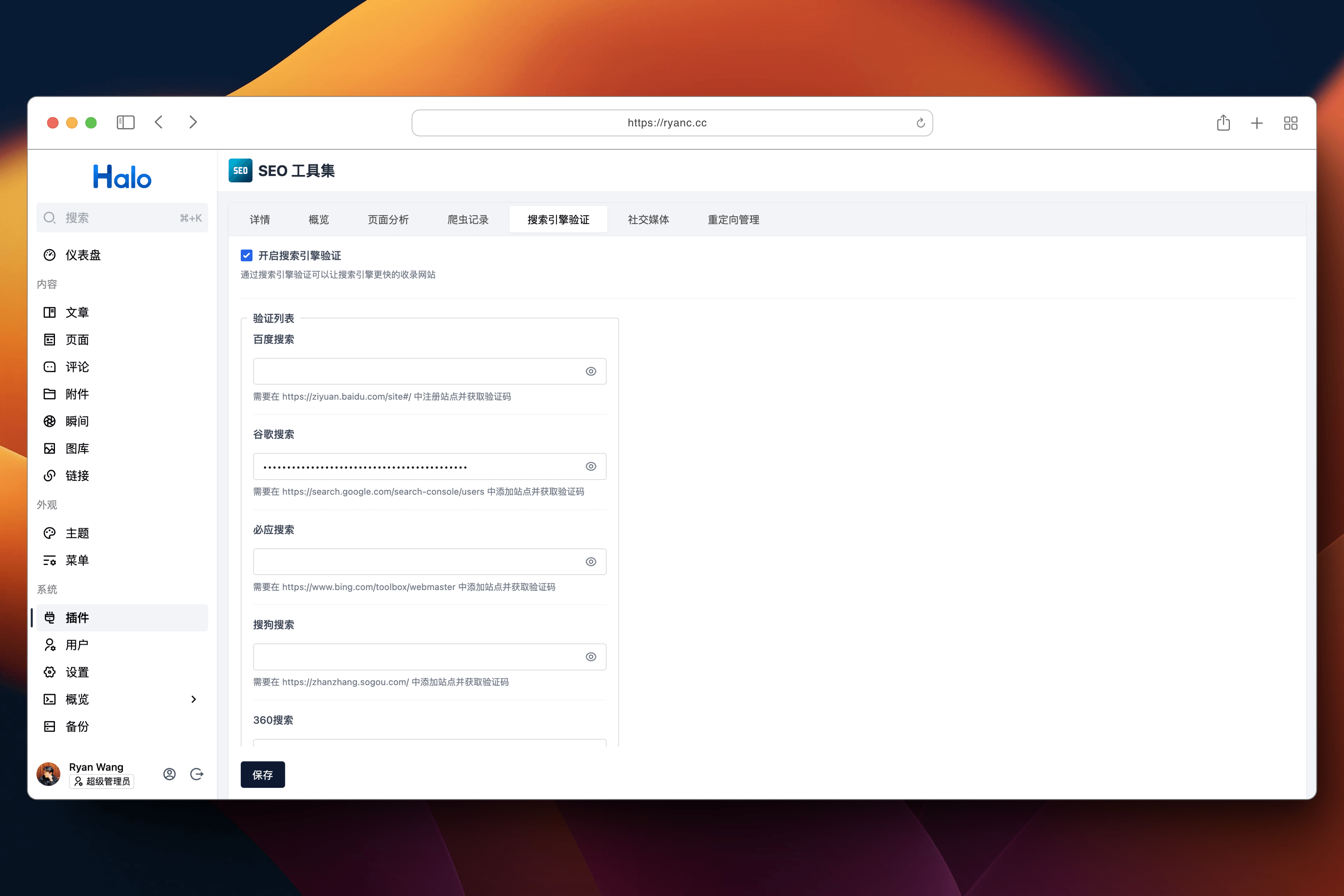Switch to the 爬虫记录 tab
The height and width of the screenshot is (896, 1344).
(468, 219)
